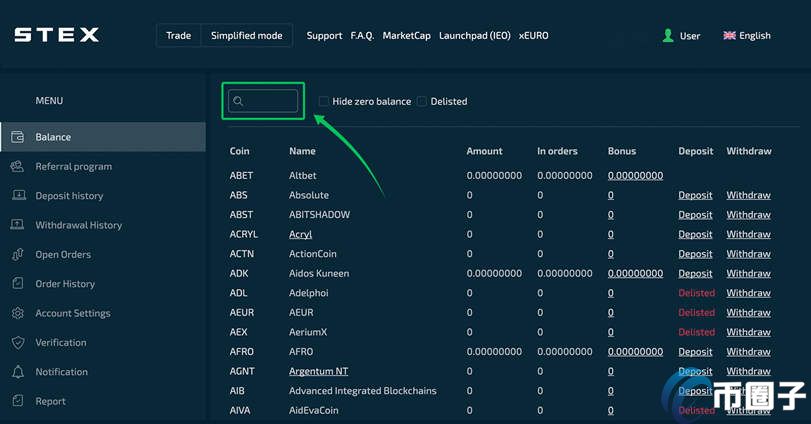Click the Altbet coin name
The image size is (811, 424).
pyautogui.click(x=303, y=175)
